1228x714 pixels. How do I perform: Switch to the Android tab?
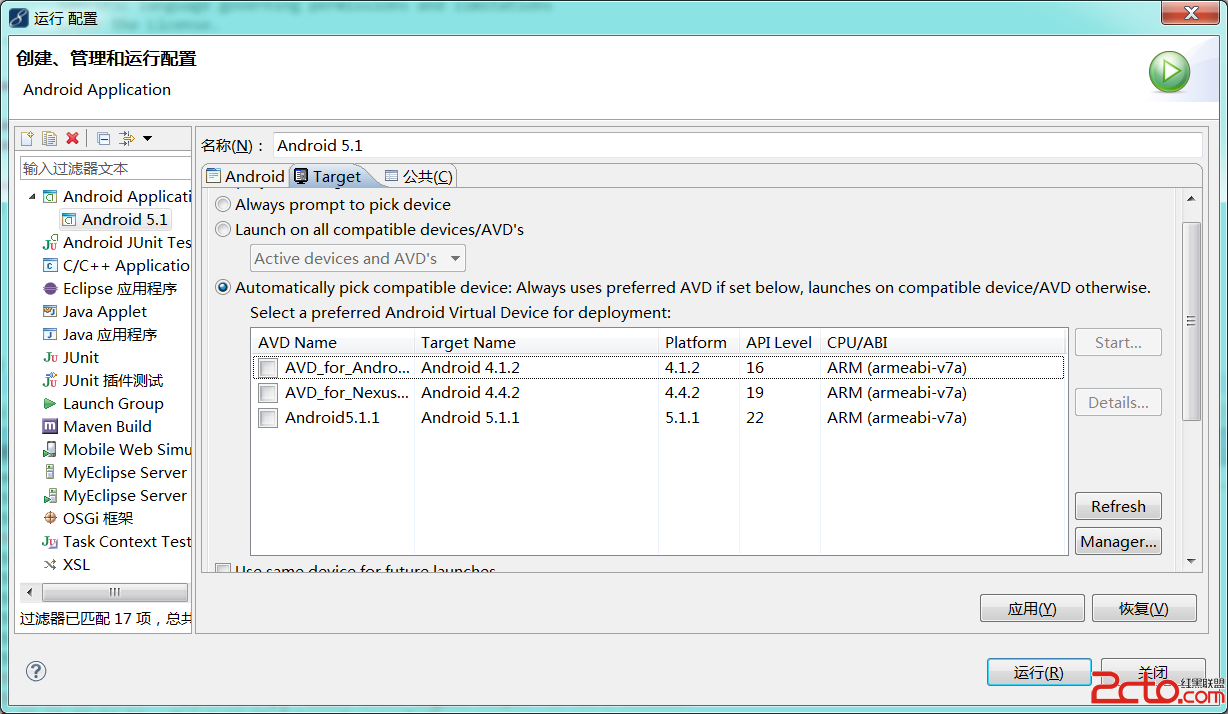tap(245, 176)
